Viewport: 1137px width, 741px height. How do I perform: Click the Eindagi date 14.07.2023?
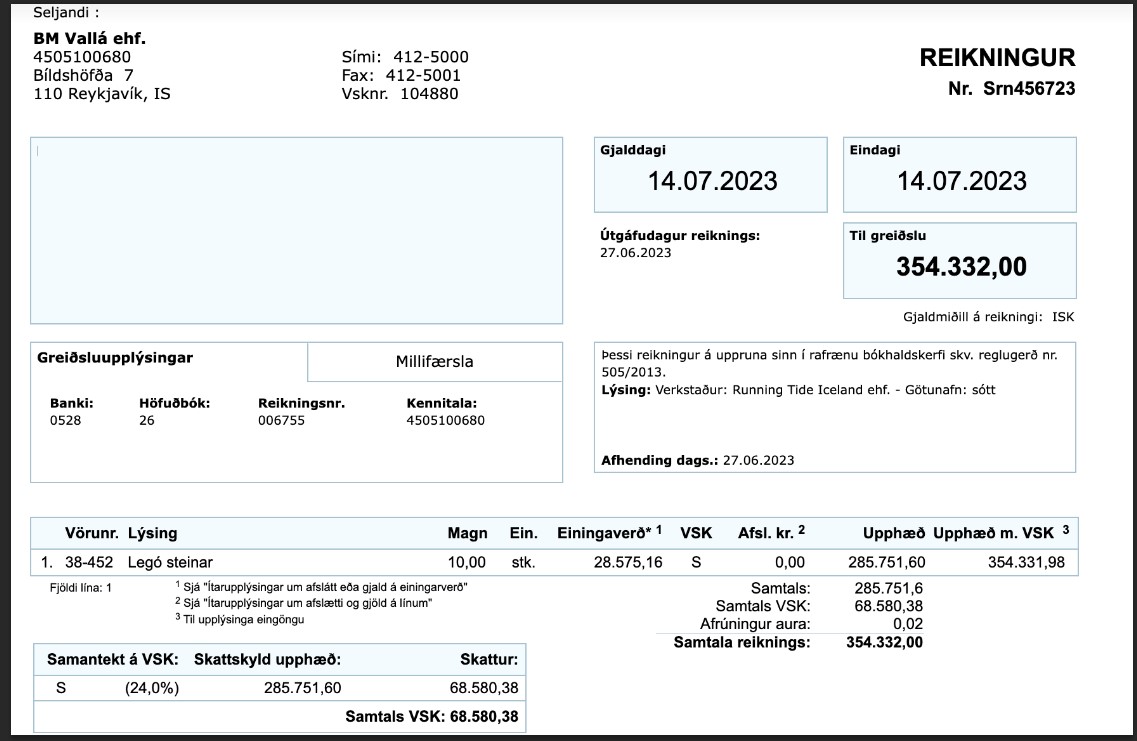(x=962, y=181)
